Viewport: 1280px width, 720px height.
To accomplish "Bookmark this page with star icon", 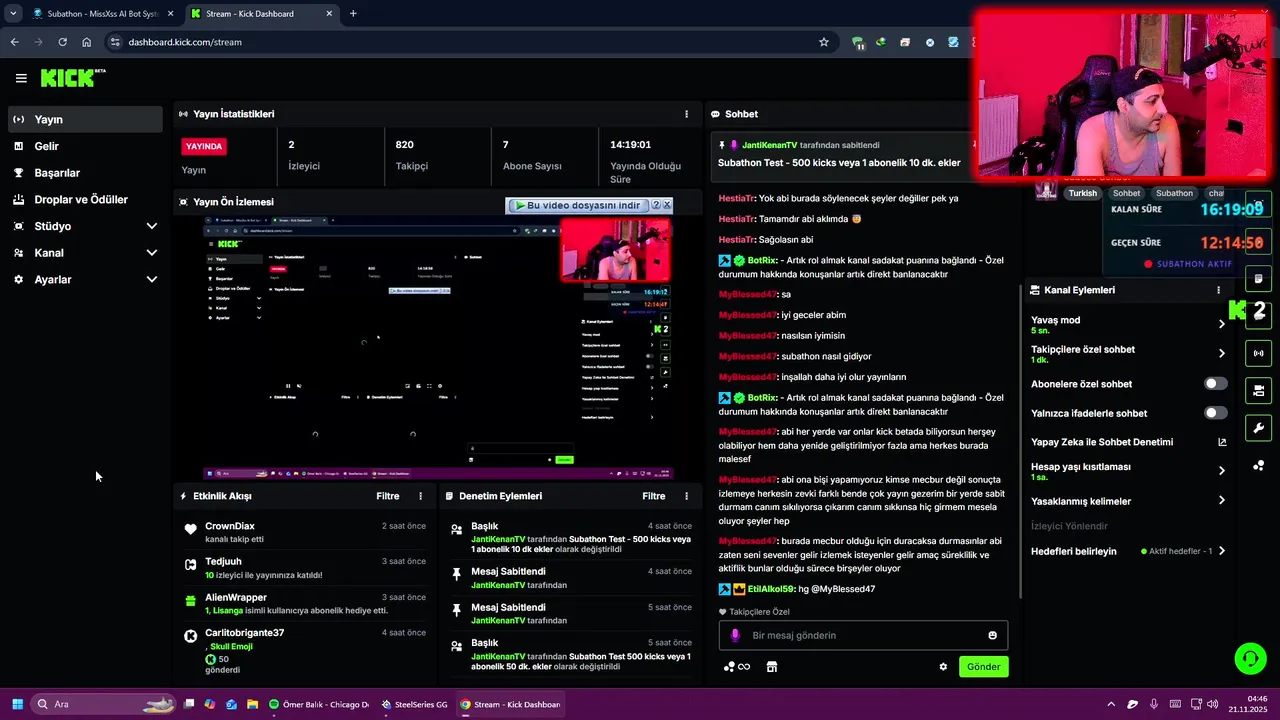I will tap(824, 42).
